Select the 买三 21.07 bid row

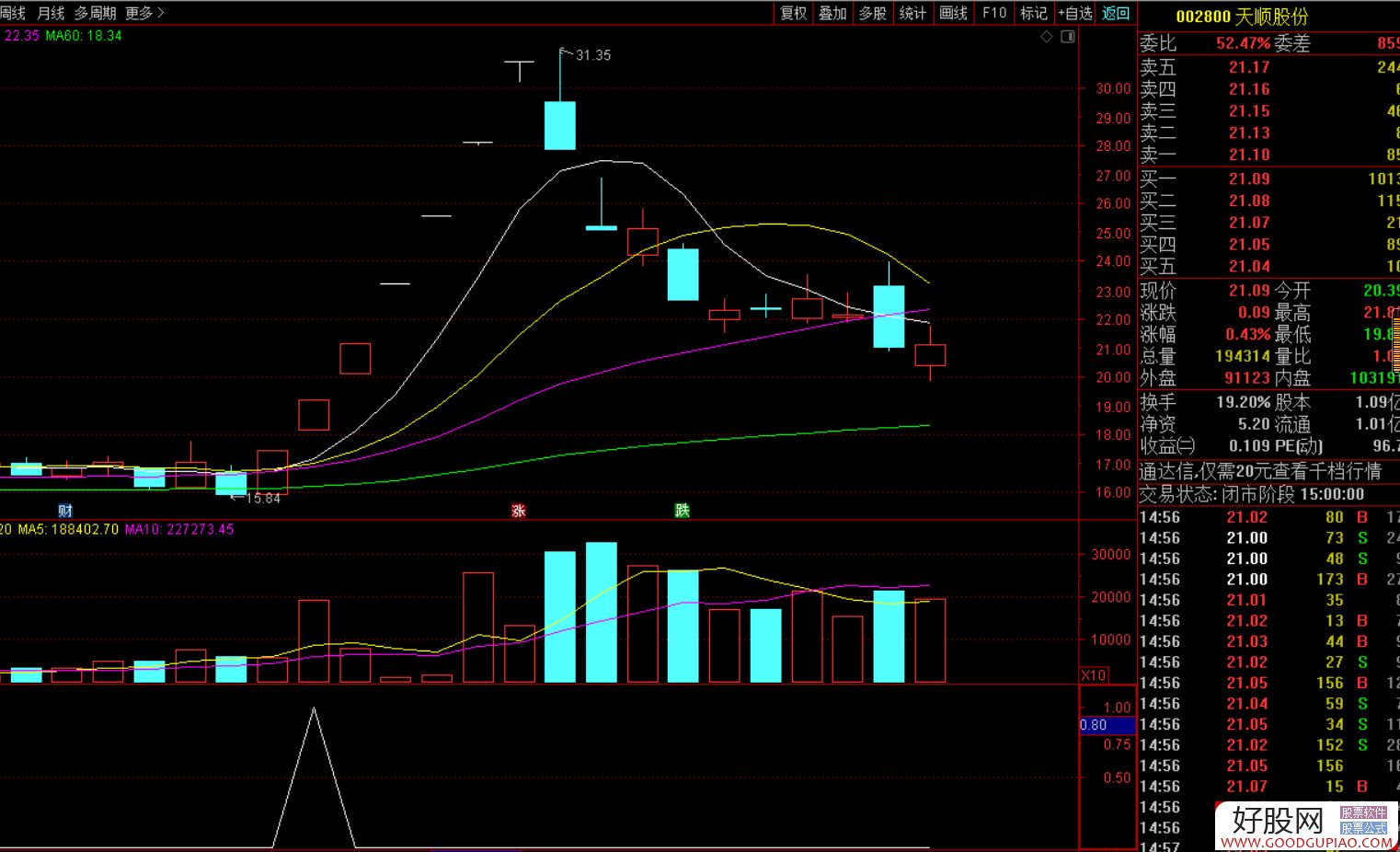pos(1268,223)
